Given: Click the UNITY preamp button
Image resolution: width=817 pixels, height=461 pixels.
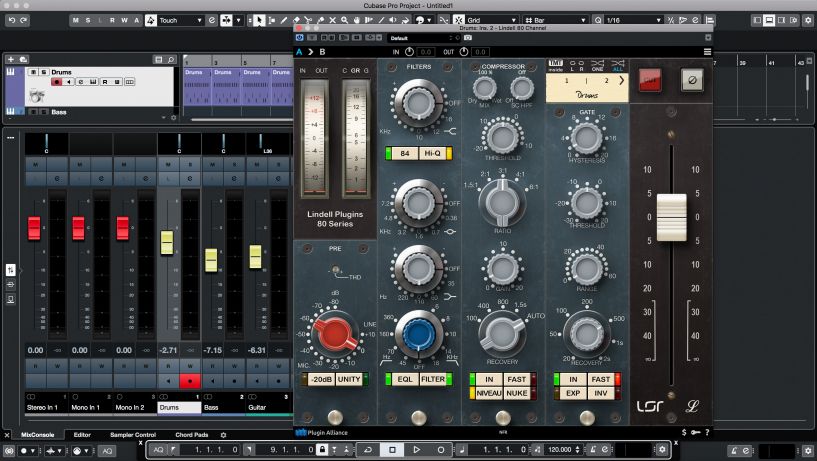Looking at the screenshot, I should (349, 379).
